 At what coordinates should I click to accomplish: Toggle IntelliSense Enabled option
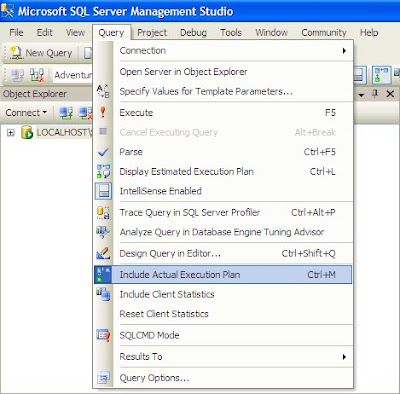[223, 191]
